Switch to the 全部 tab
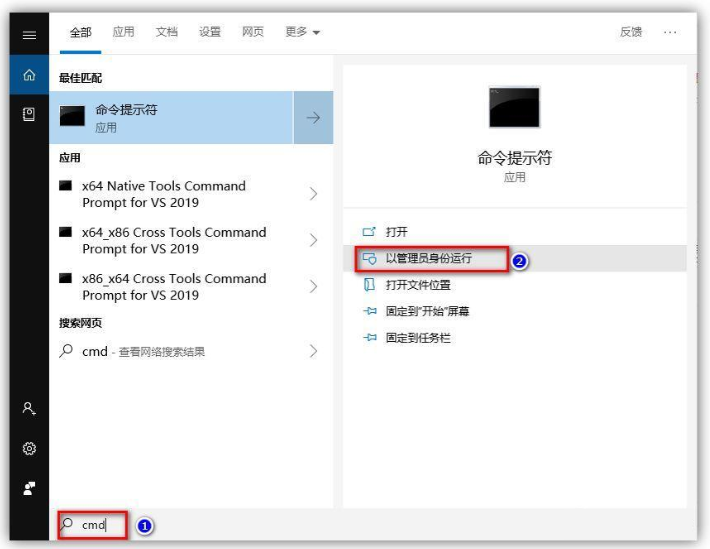This screenshot has height=549, width=710. coord(81,32)
